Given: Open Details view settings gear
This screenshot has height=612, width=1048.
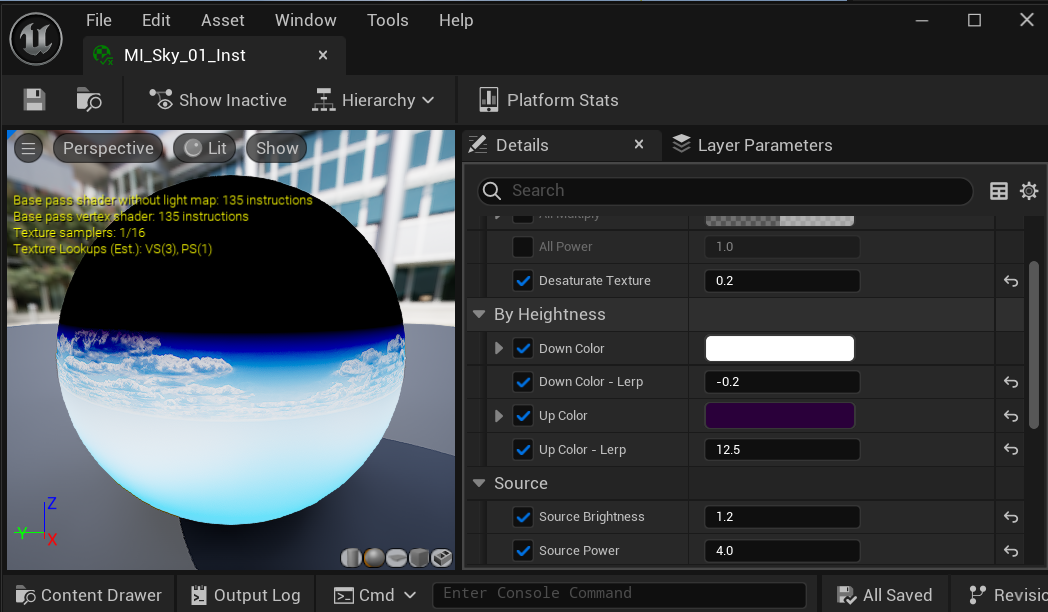Looking at the screenshot, I should coord(1029,191).
